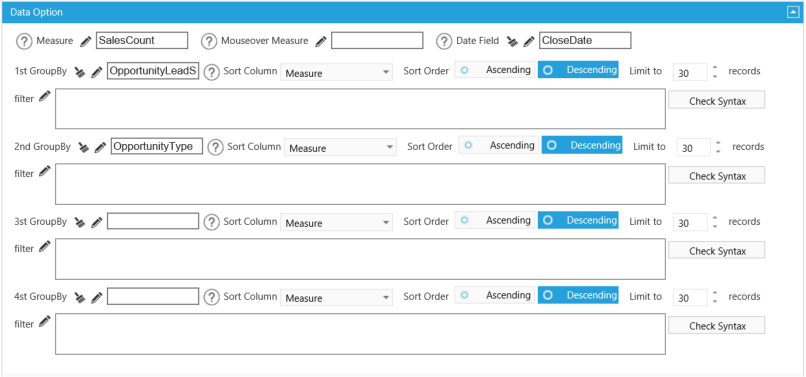Screen dimensions: 806x377
Task: Choose Ascending for 4st GroupBy sort order
Action: [x=494, y=295]
